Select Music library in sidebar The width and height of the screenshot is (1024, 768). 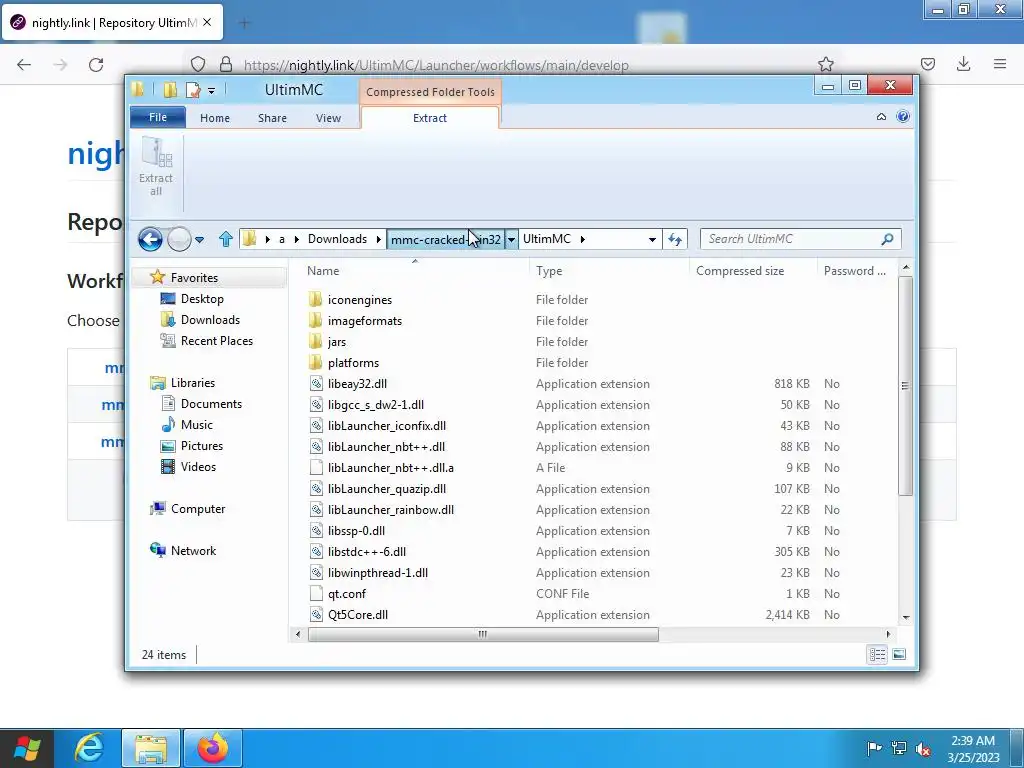[x=197, y=424]
